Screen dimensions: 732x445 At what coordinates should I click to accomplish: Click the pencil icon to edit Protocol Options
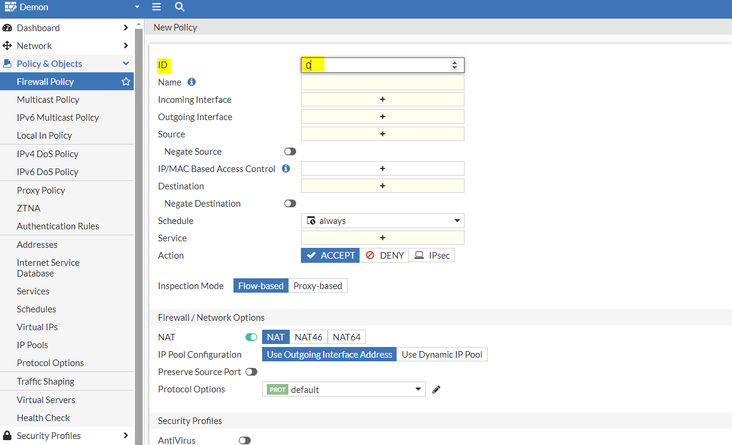pos(436,389)
